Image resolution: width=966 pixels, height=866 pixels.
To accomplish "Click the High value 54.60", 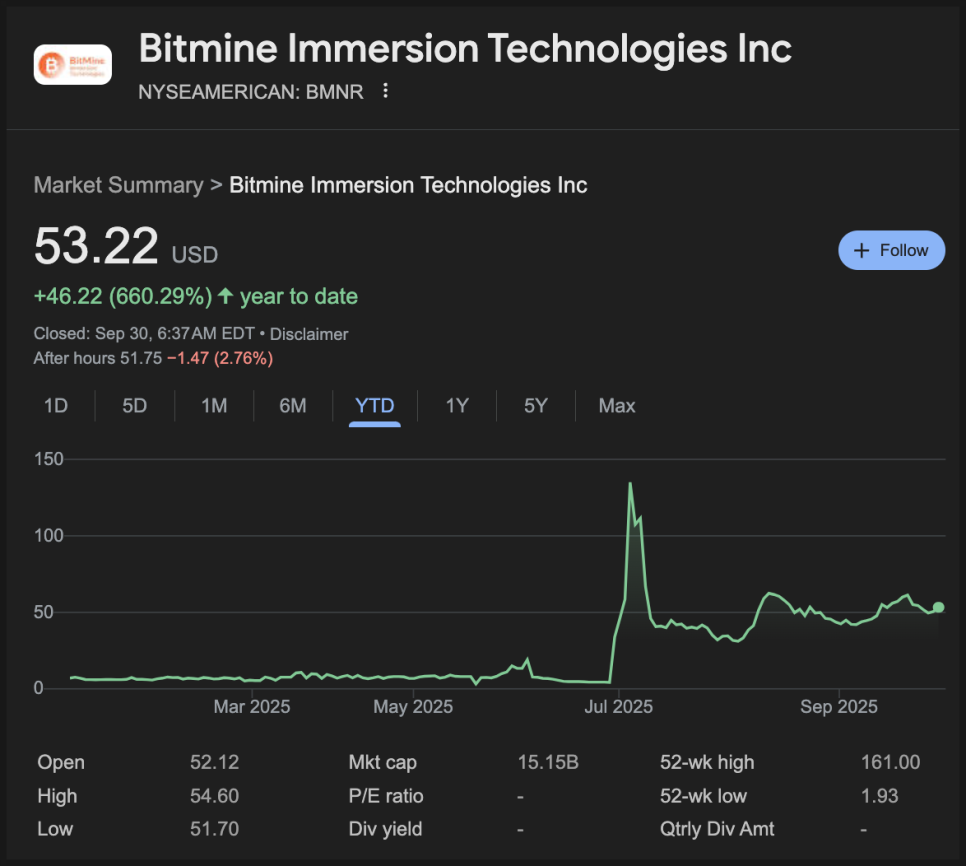I will pos(214,796).
